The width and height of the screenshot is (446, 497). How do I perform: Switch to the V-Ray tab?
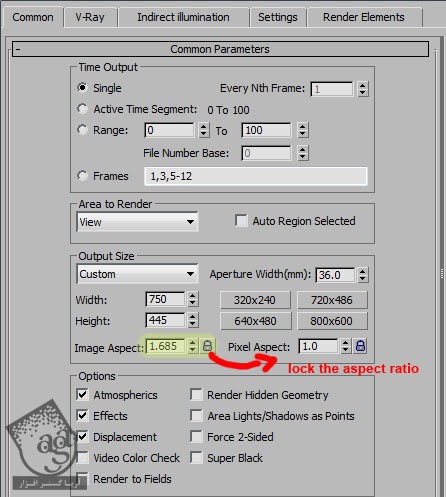pyautogui.click(x=90, y=17)
